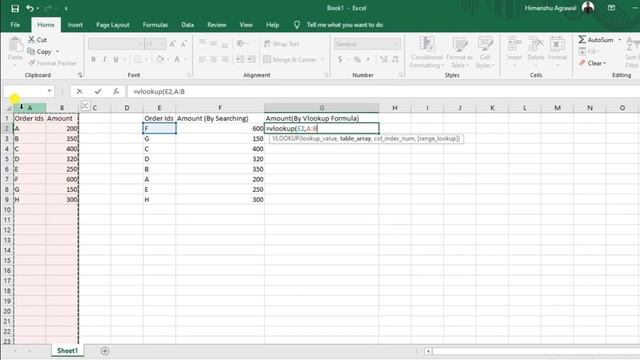Confirm formula with Enter checkmark

click(x=98, y=91)
